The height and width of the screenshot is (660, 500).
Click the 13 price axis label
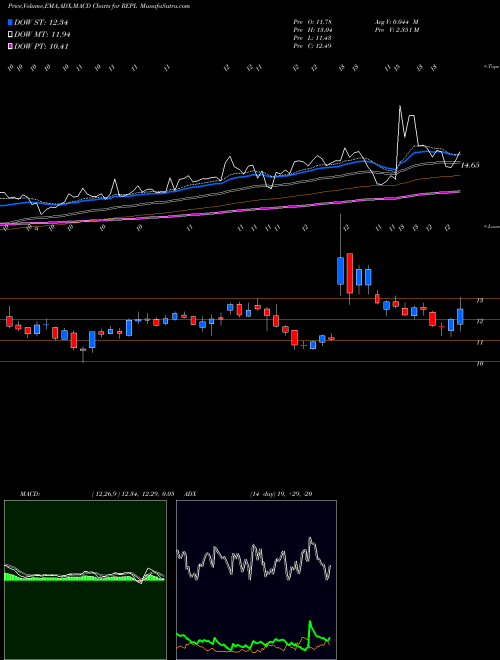point(479,301)
